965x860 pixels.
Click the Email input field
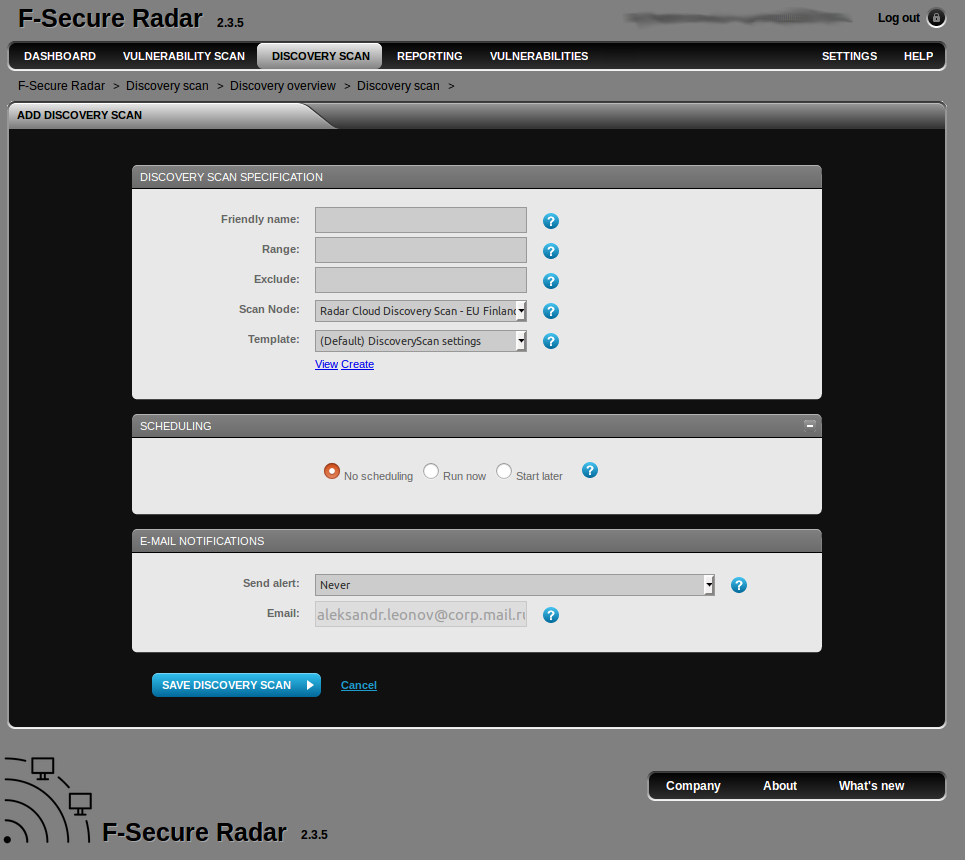[421, 614]
